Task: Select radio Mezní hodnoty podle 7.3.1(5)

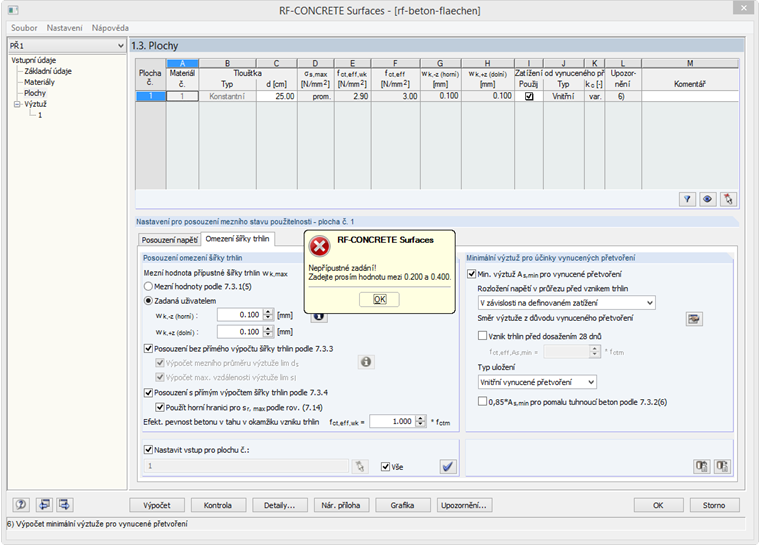Action: 148,287
